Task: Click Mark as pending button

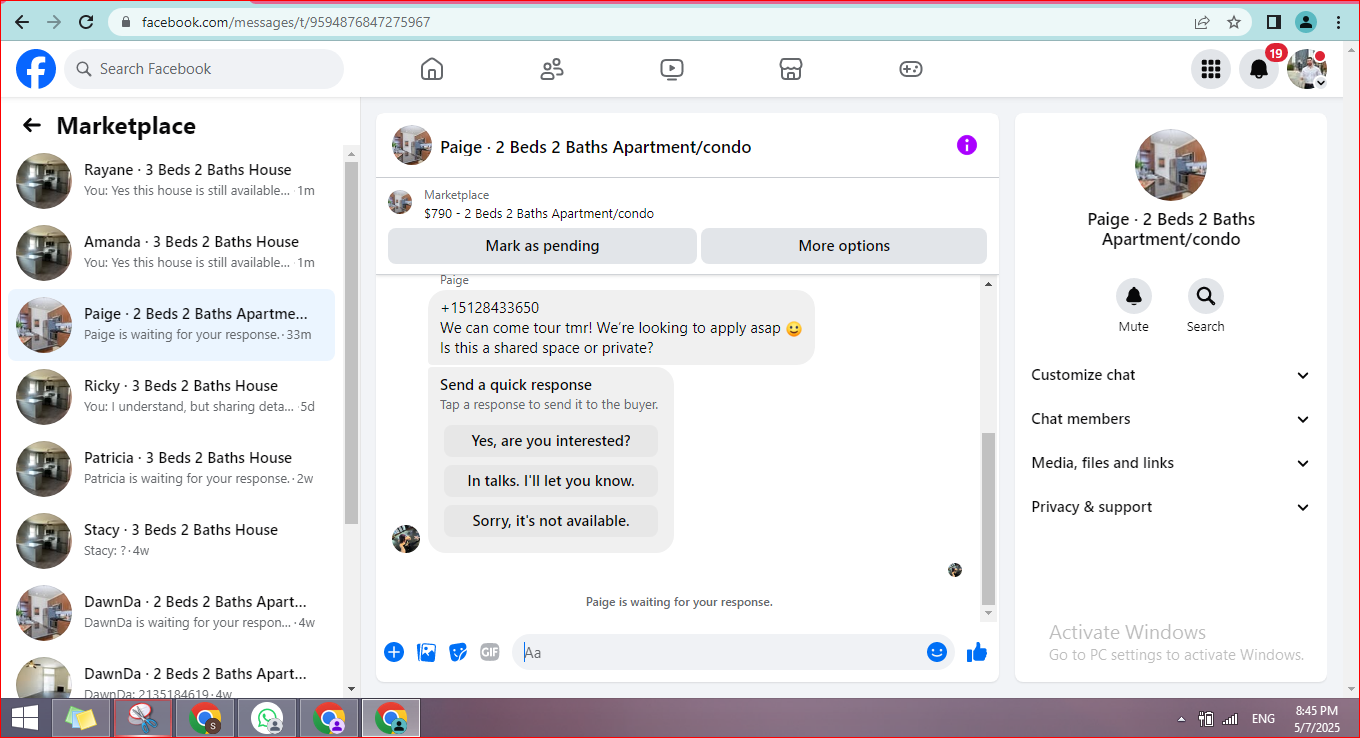Action: coord(542,246)
